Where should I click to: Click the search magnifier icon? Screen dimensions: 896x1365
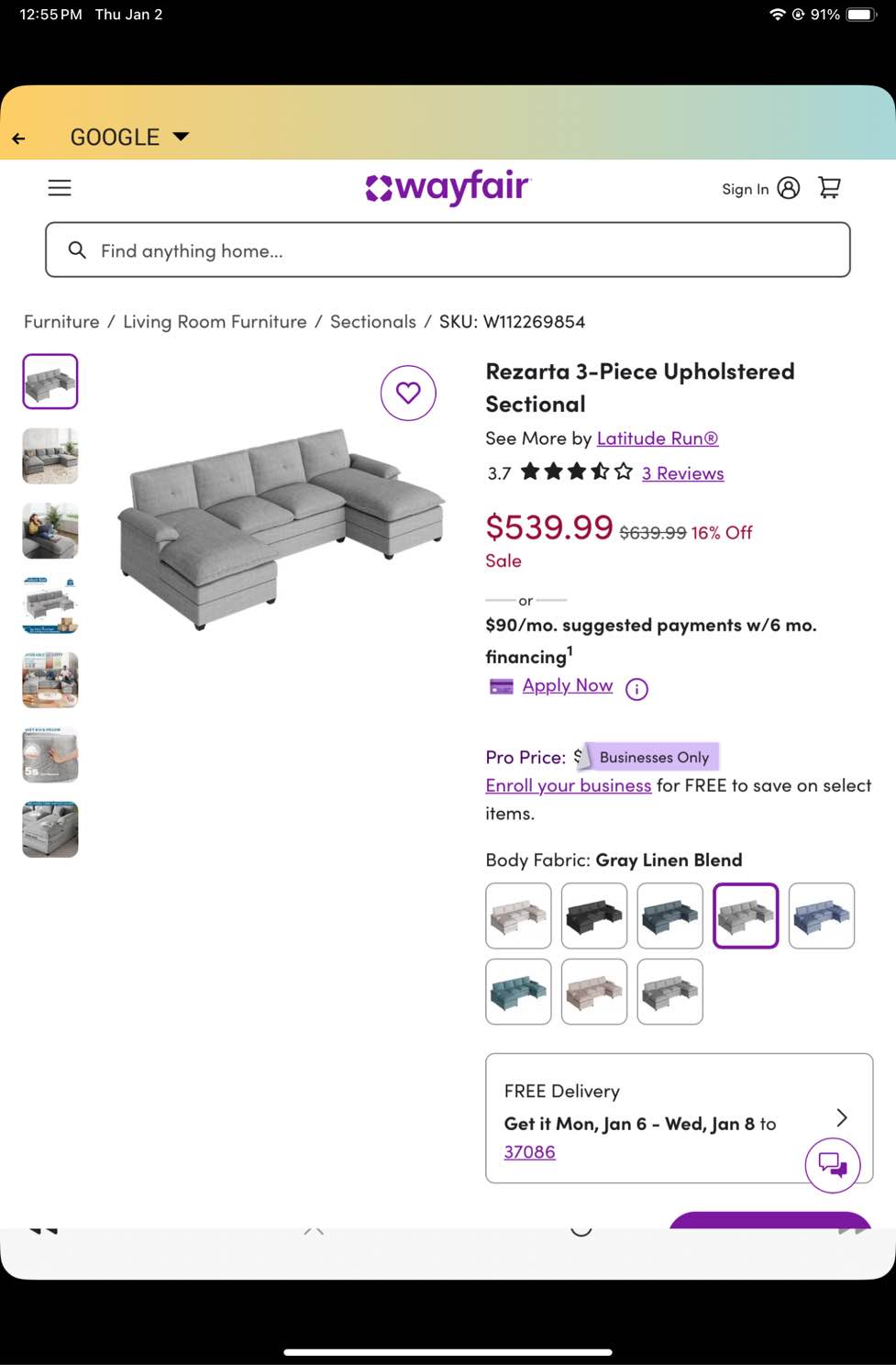coord(77,250)
